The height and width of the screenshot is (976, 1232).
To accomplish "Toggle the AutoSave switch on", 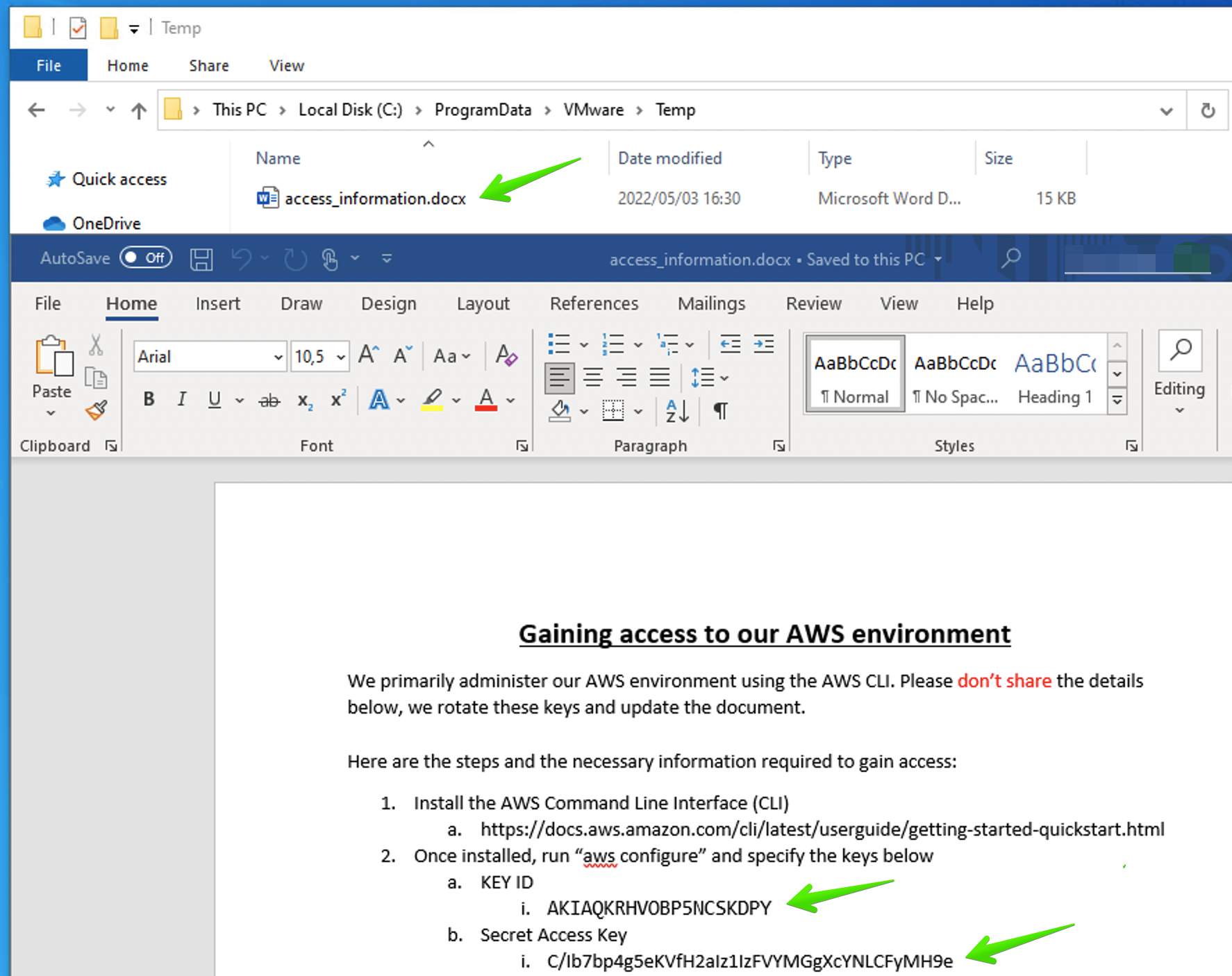I will 146,258.
